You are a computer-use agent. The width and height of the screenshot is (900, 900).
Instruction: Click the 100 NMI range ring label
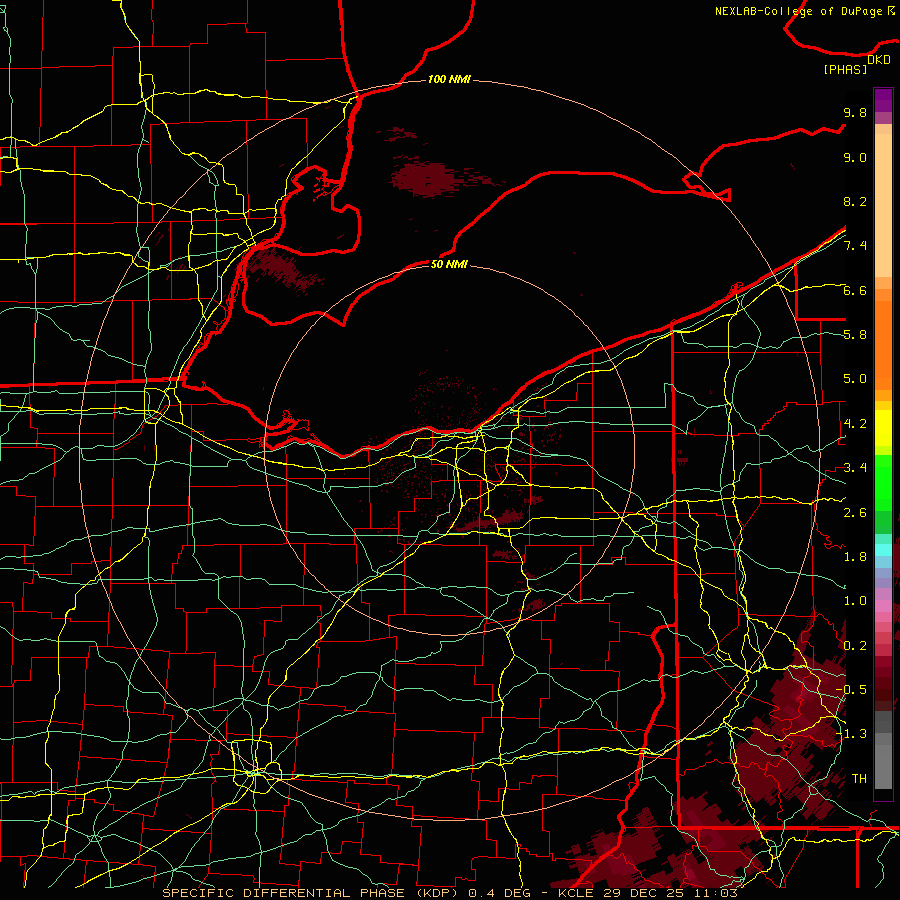(x=449, y=79)
